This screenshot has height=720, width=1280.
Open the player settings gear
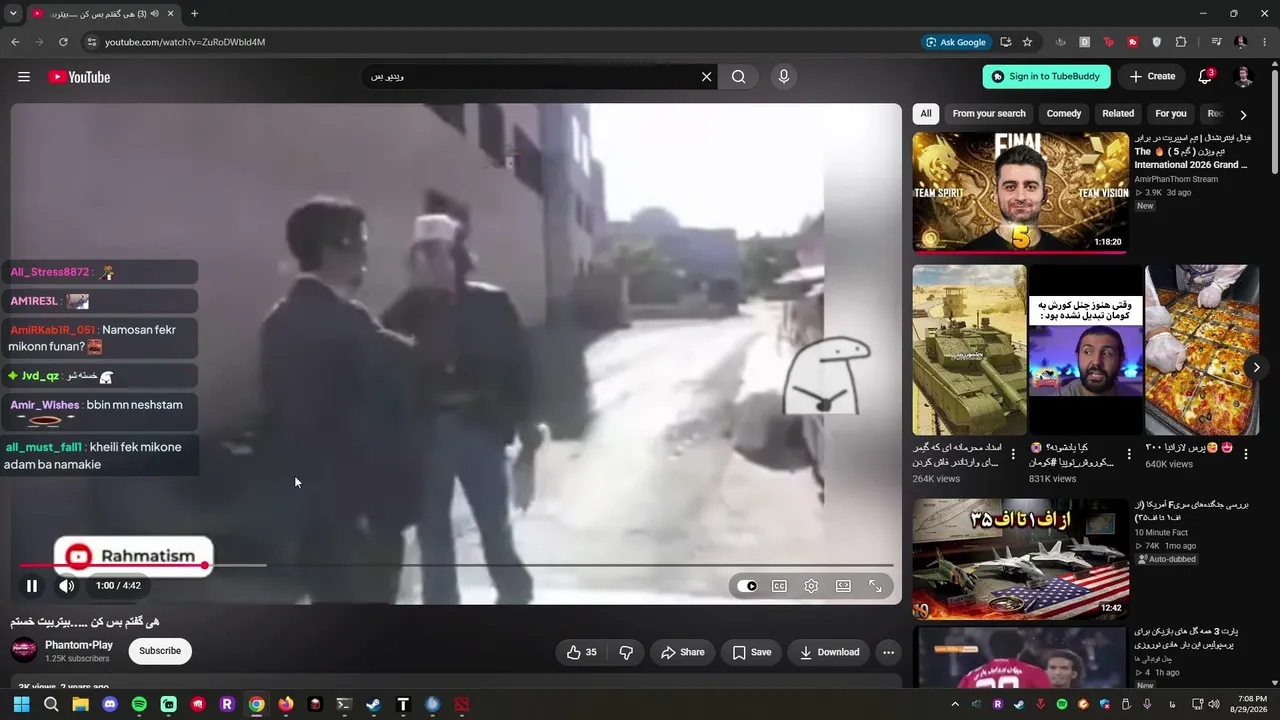[x=811, y=586]
